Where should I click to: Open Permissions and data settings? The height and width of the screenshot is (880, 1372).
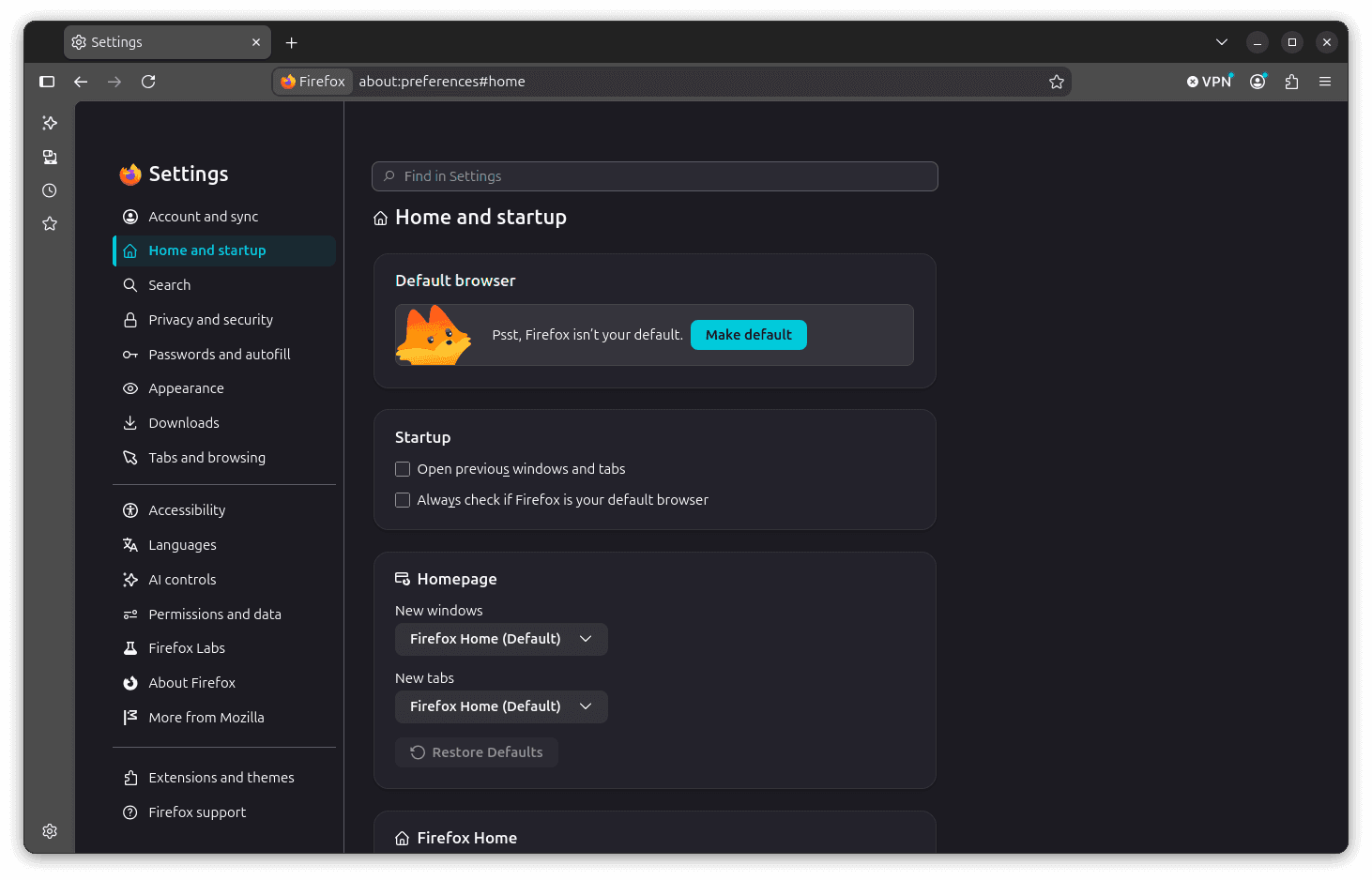coord(224,614)
